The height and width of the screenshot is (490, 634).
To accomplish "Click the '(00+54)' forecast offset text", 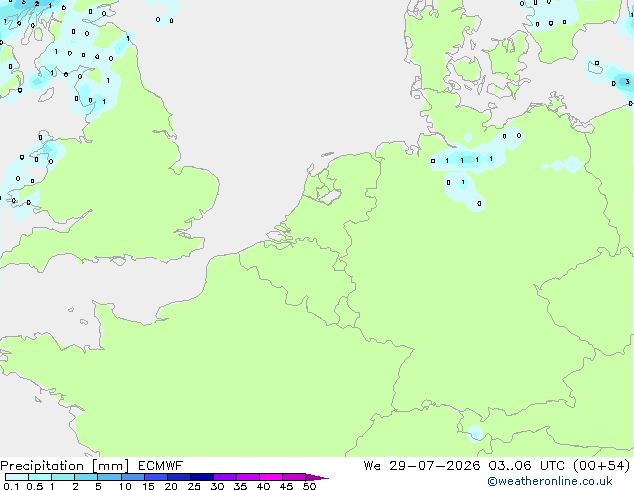I will 602,466.
